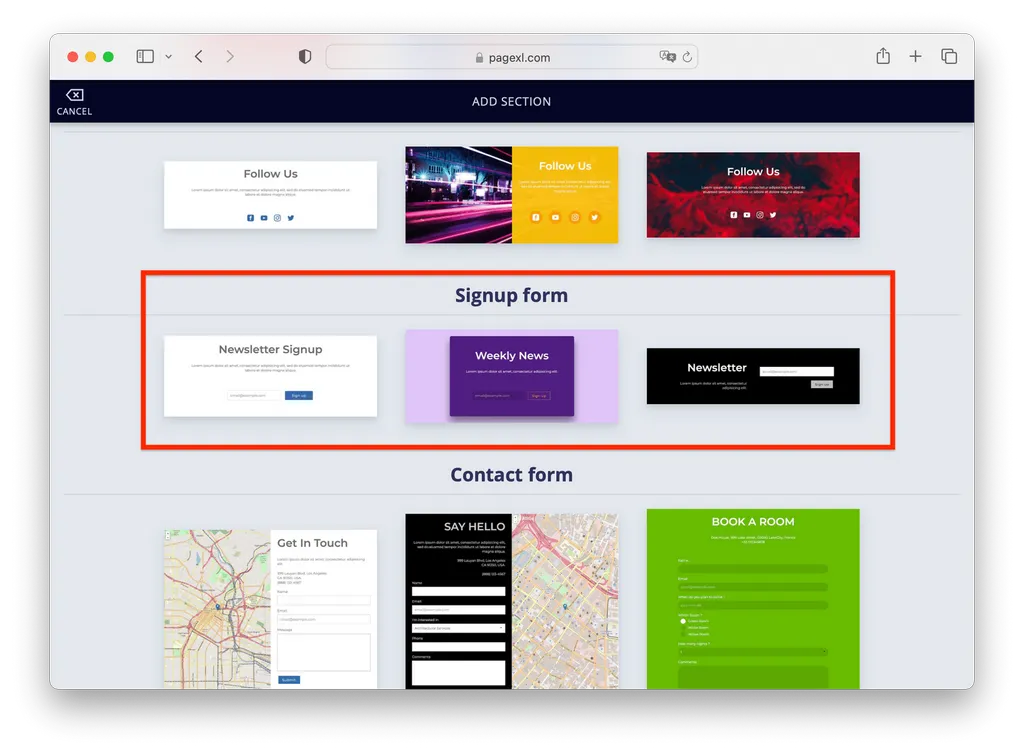Choose the purple Weekly News template
Viewport: 1024px width, 755px height.
(511, 376)
